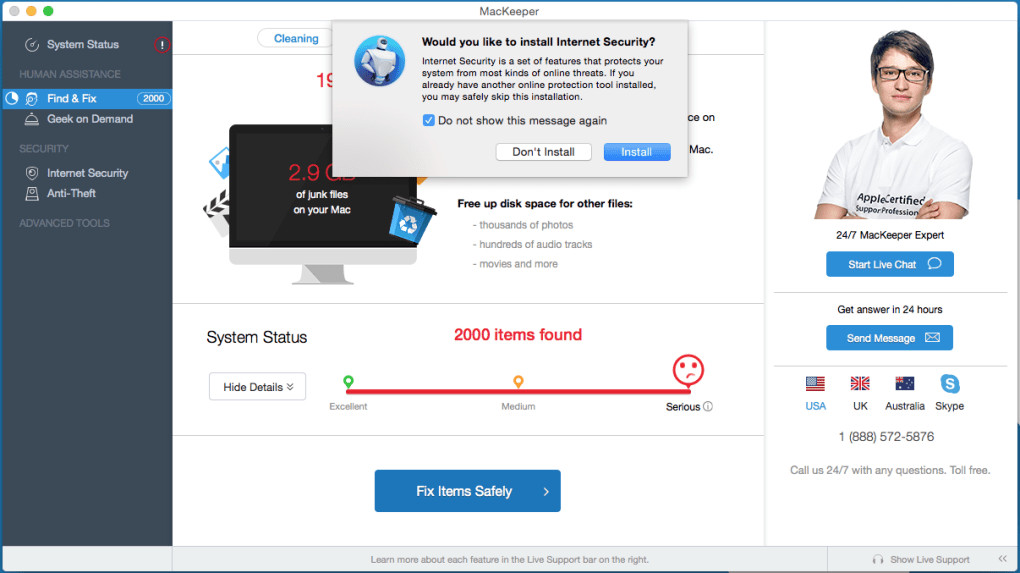
Task: Click the chat bubble icon on Start Live Chat
Action: 934,263
